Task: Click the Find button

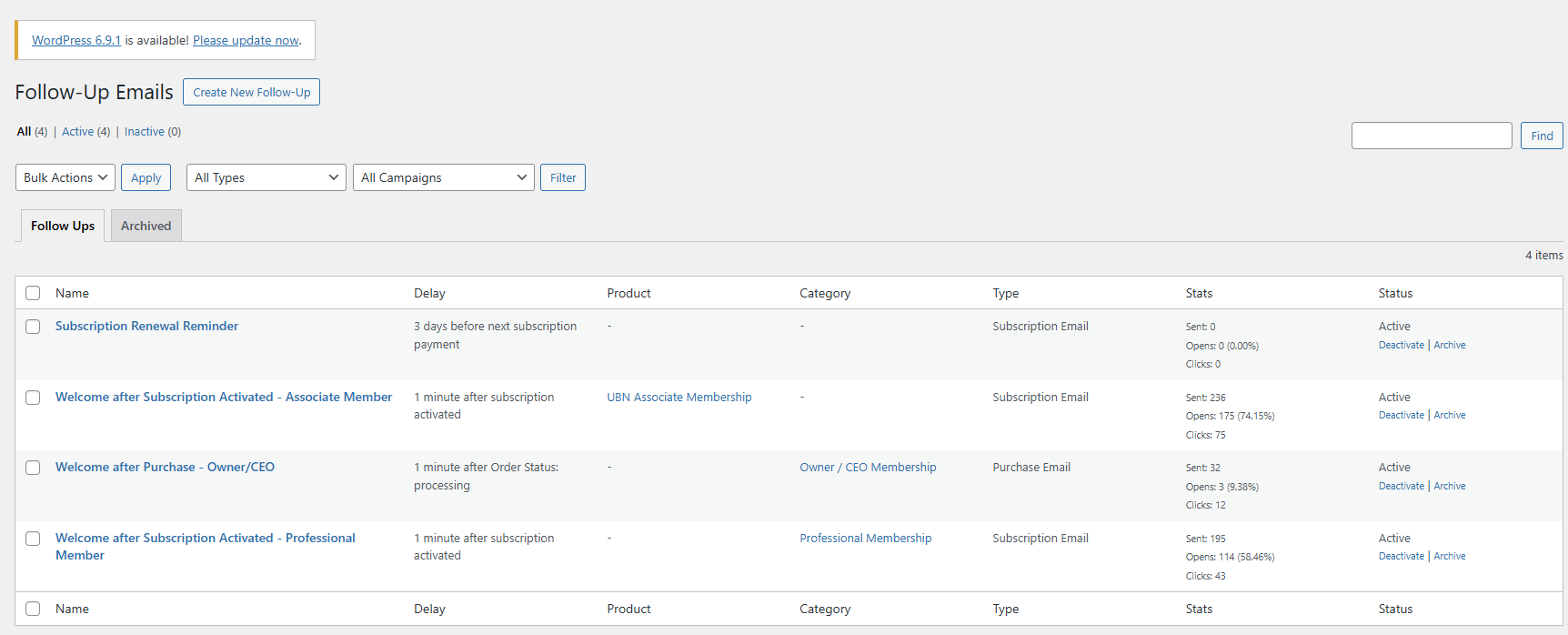Action: tap(1542, 136)
